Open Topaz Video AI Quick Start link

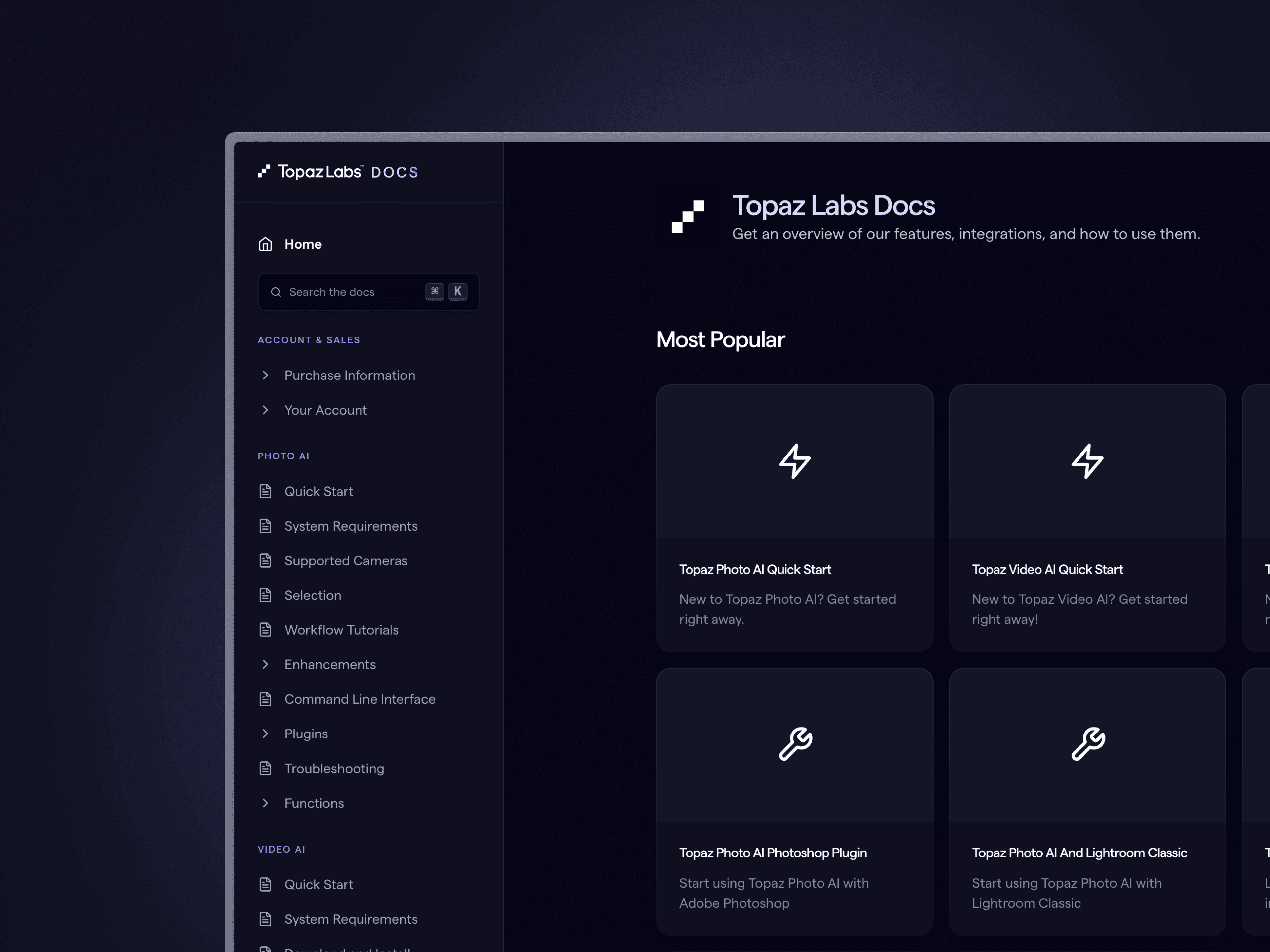point(1047,569)
